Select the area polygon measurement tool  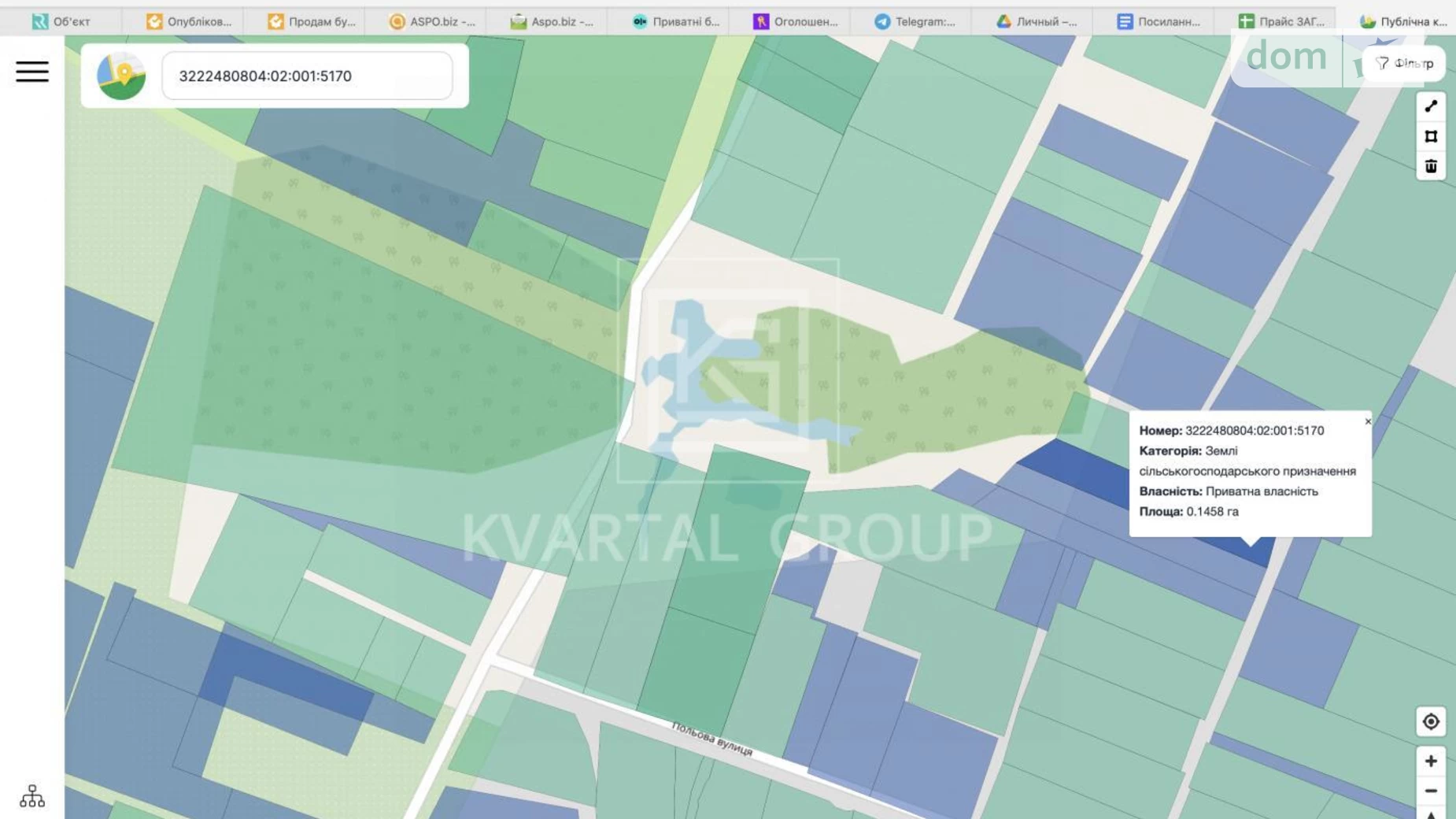(1431, 136)
